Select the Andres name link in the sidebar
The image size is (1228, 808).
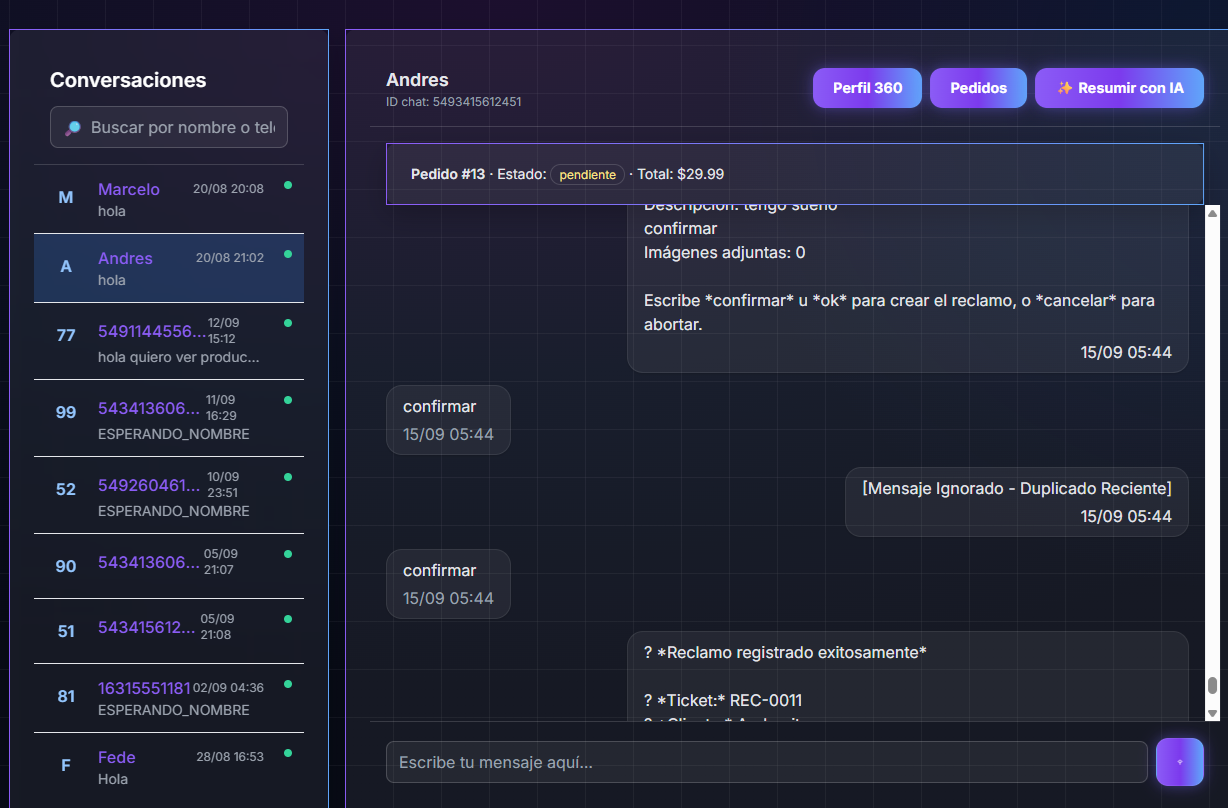coord(125,258)
